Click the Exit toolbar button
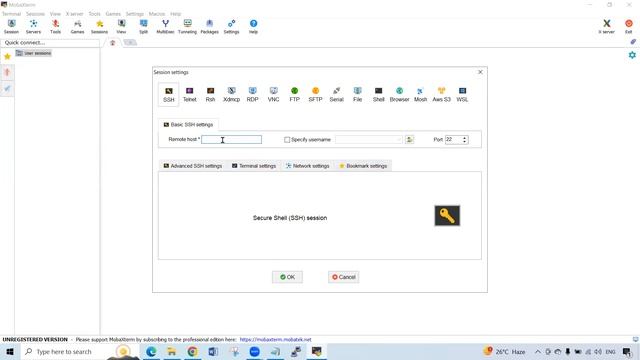The width and height of the screenshot is (640, 360). [629, 27]
